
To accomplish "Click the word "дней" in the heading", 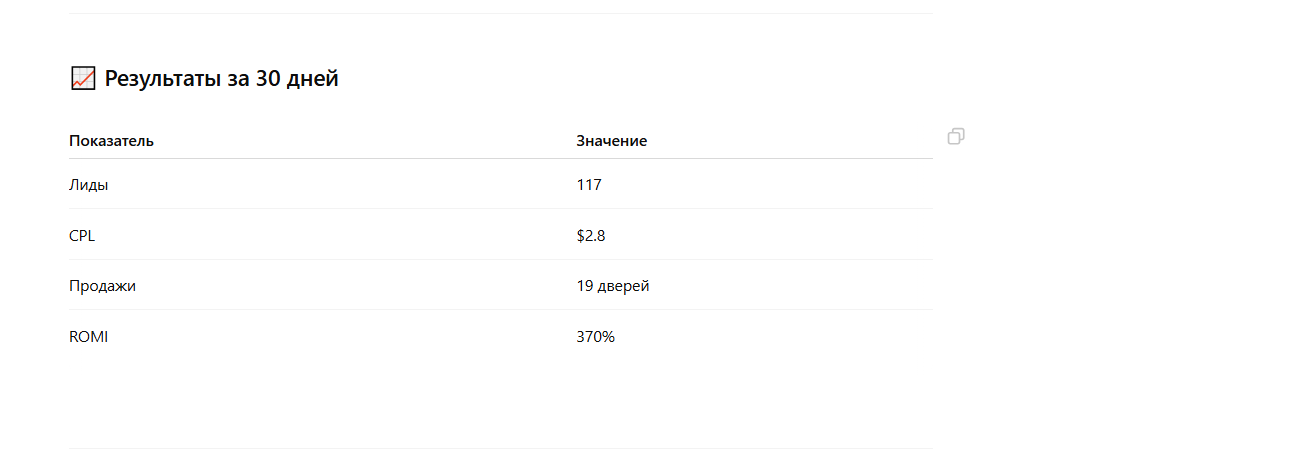I will coord(313,79).
